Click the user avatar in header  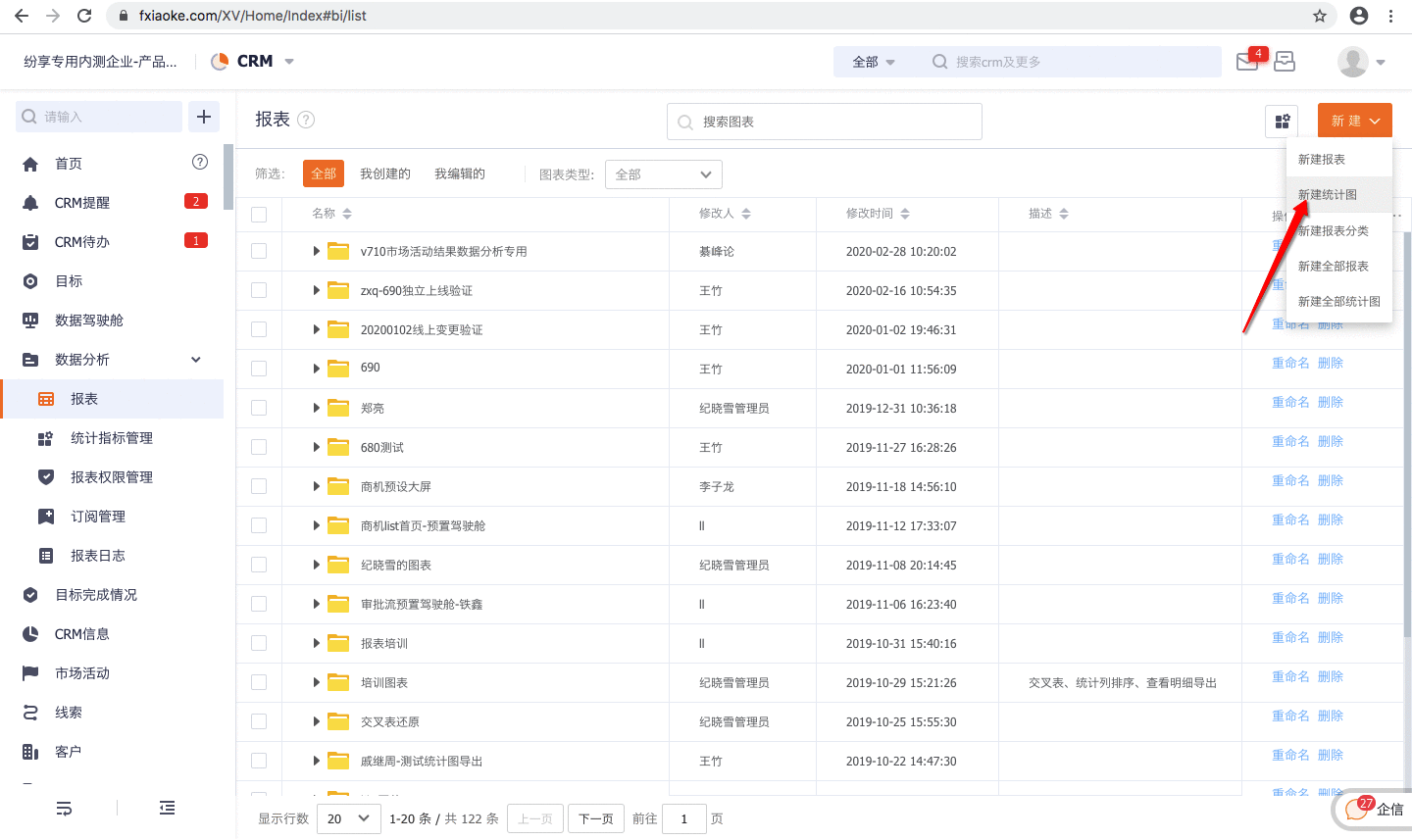pos(1353,62)
